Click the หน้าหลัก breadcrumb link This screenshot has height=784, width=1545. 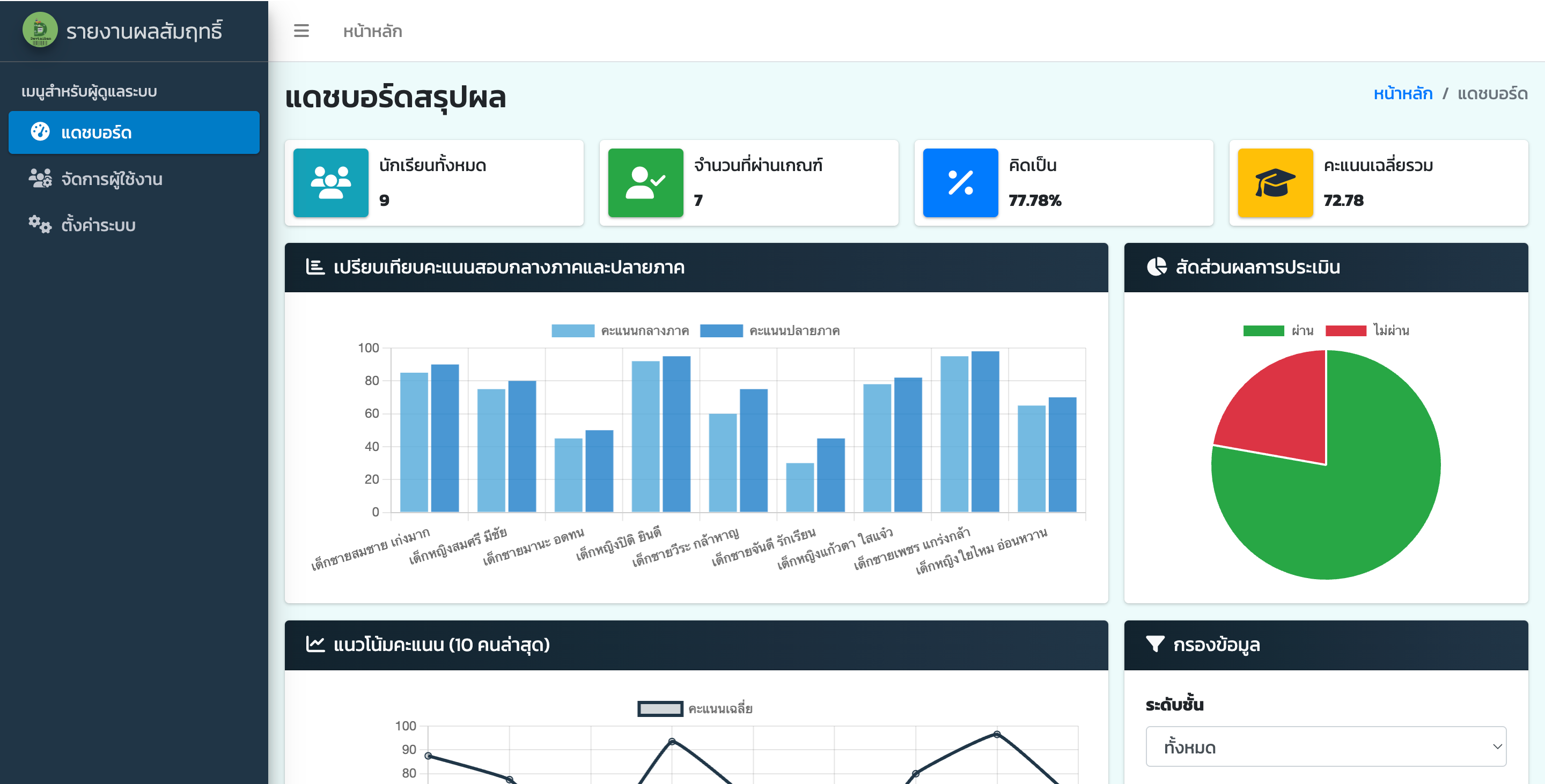click(x=1403, y=93)
